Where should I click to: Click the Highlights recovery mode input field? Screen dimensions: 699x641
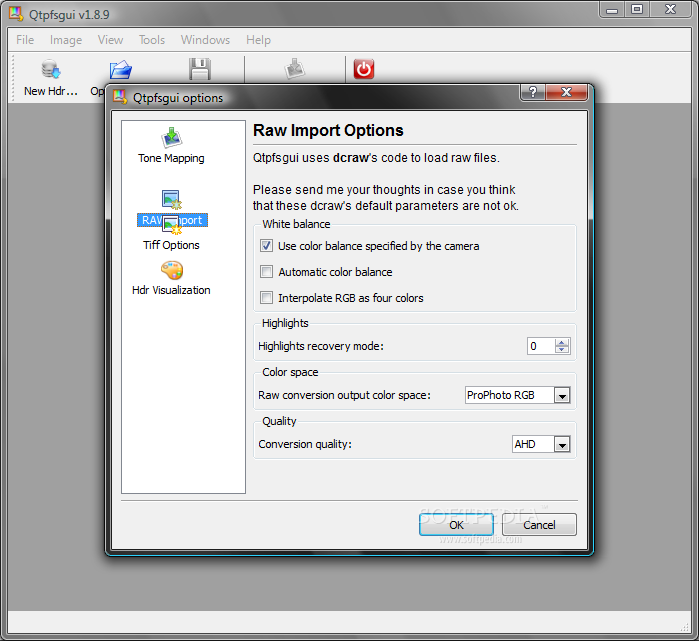pyautogui.click(x=541, y=346)
